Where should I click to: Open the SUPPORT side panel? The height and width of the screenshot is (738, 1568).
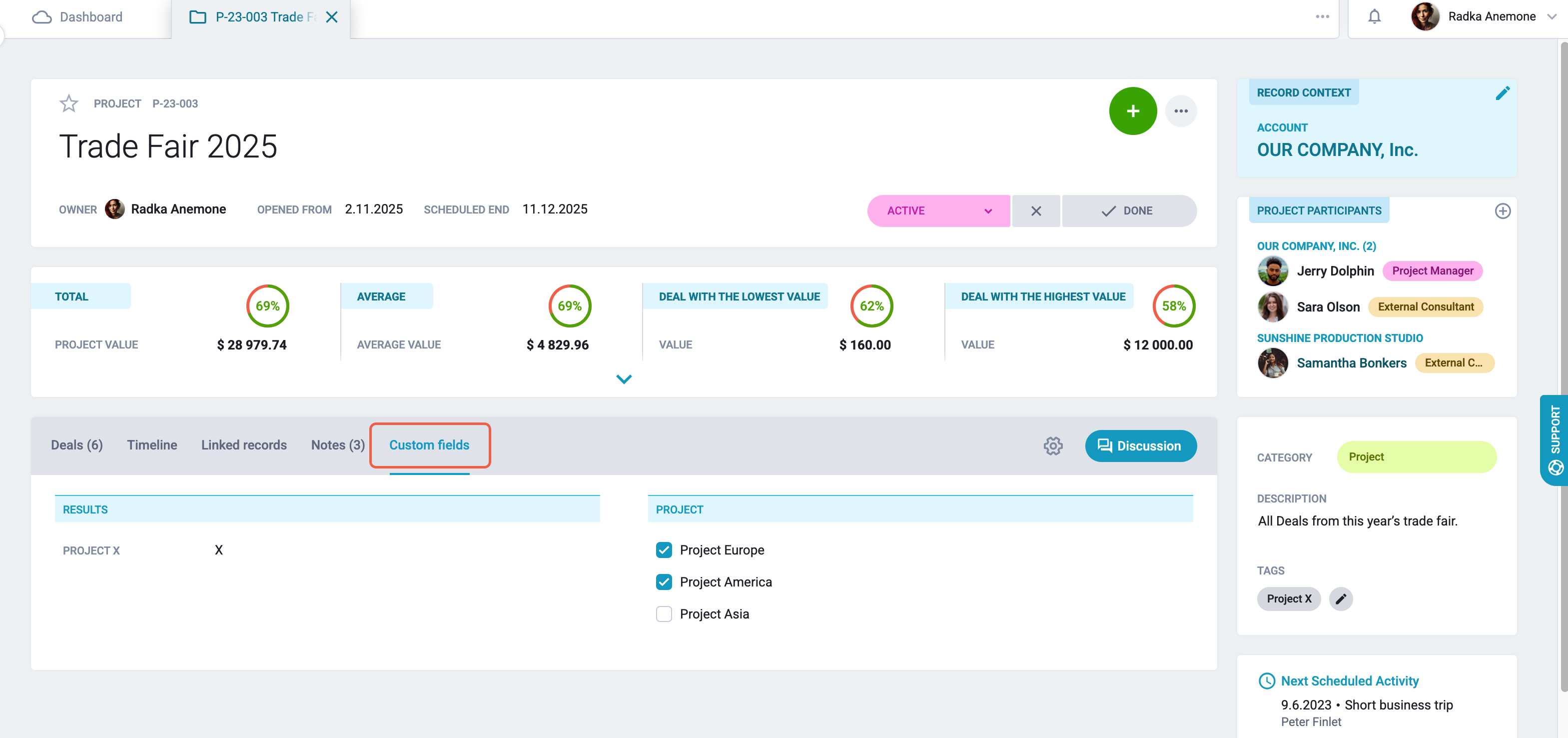coord(1555,439)
